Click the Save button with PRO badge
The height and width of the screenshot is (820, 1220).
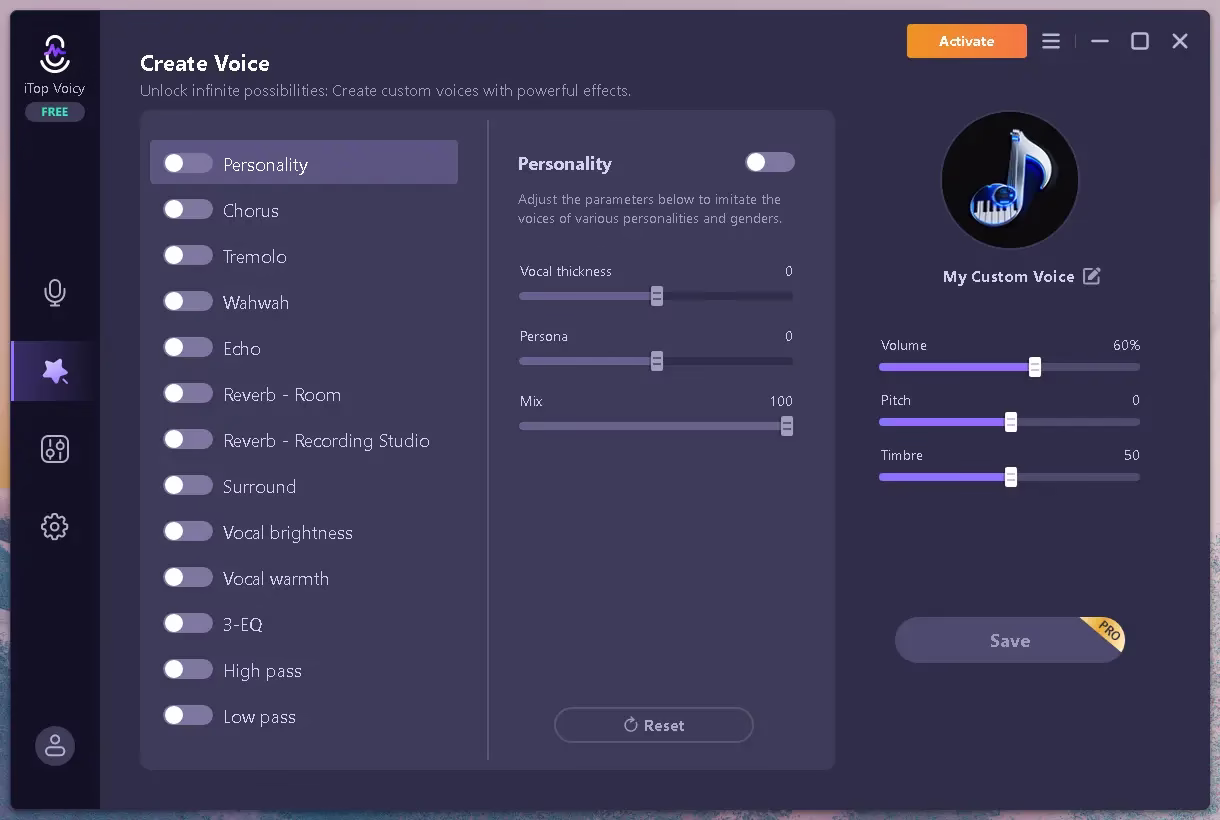pyautogui.click(x=1009, y=641)
